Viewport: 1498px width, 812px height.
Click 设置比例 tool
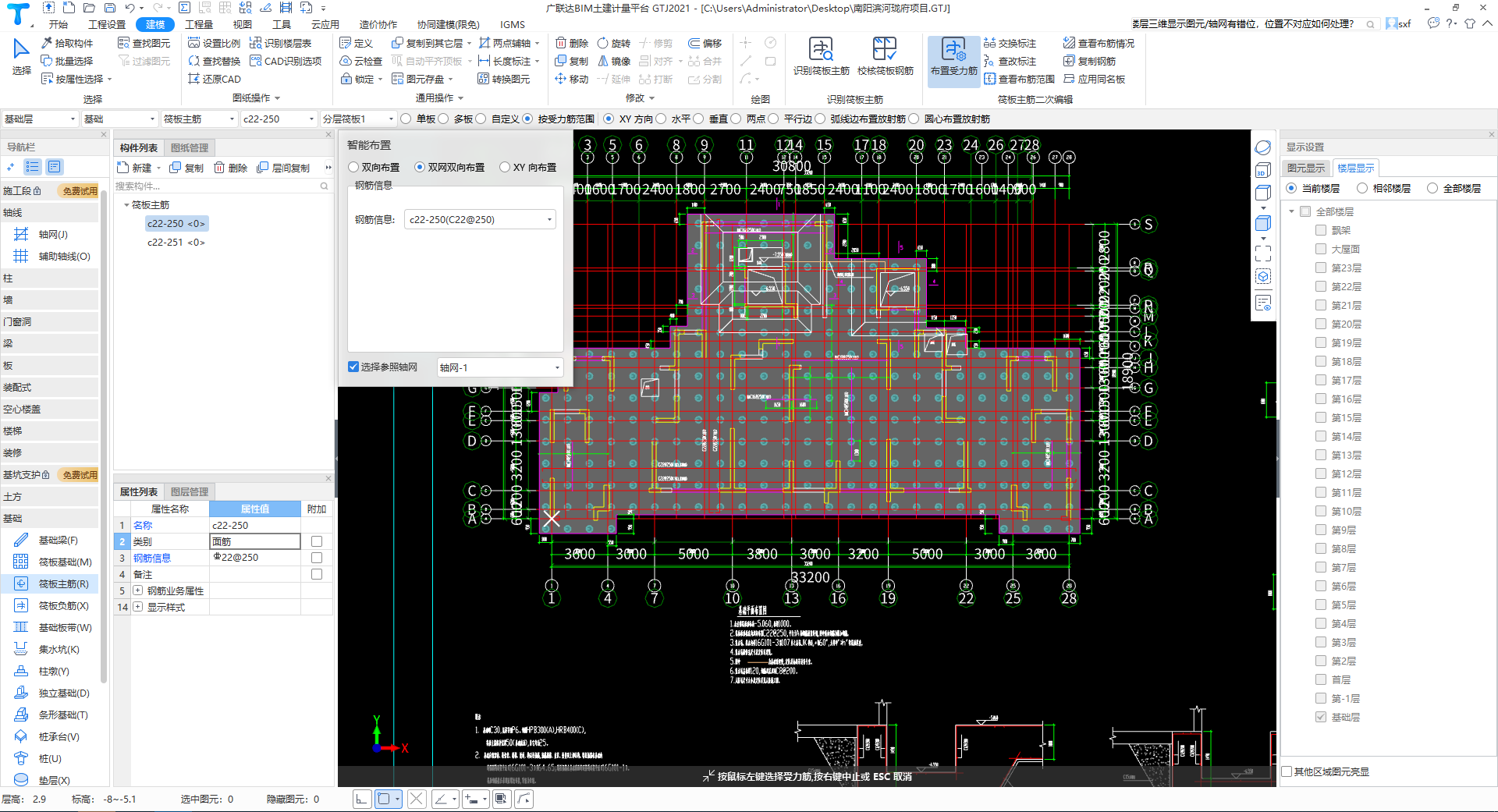[x=215, y=43]
